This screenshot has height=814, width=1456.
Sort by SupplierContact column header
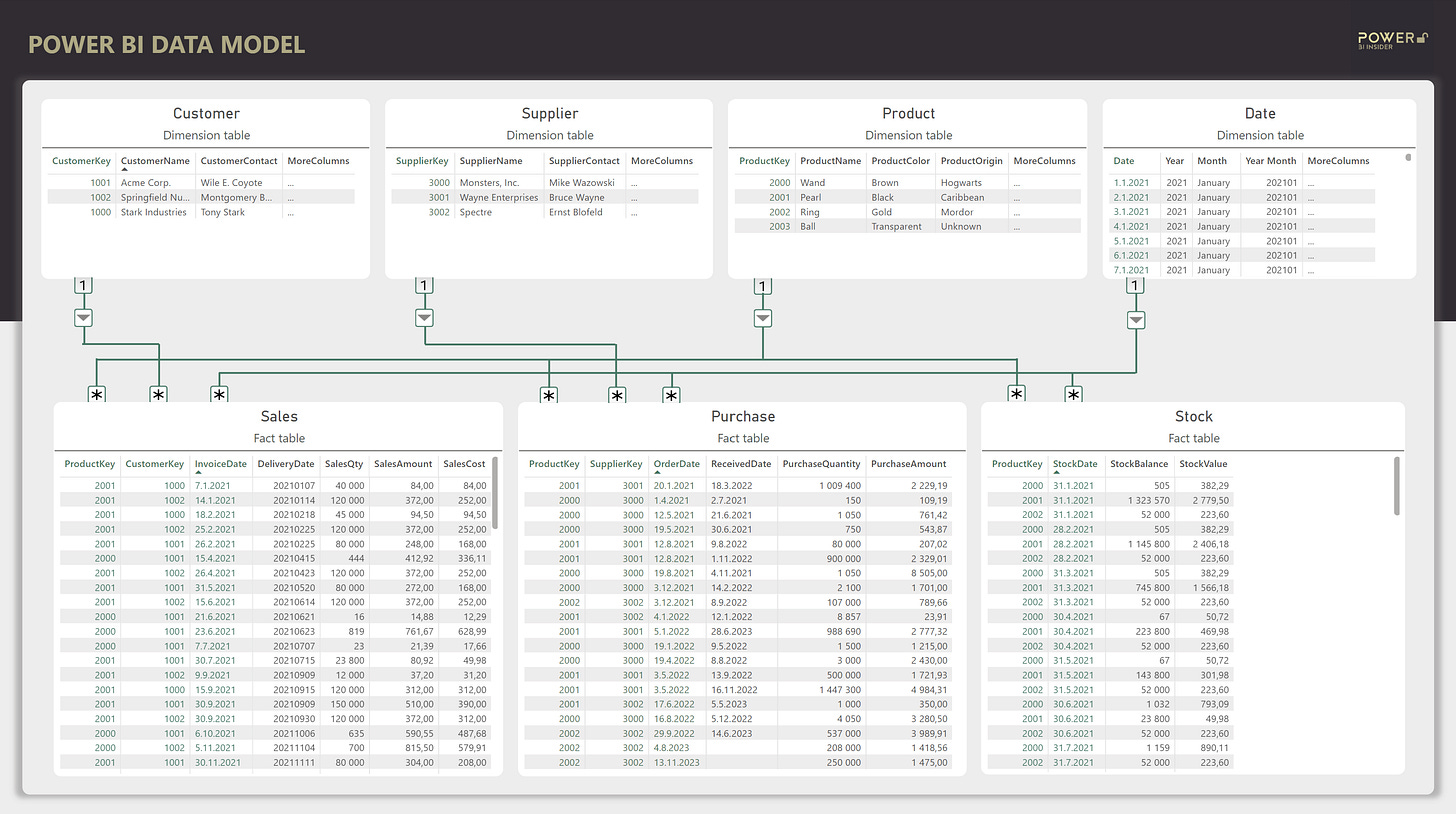(584, 160)
